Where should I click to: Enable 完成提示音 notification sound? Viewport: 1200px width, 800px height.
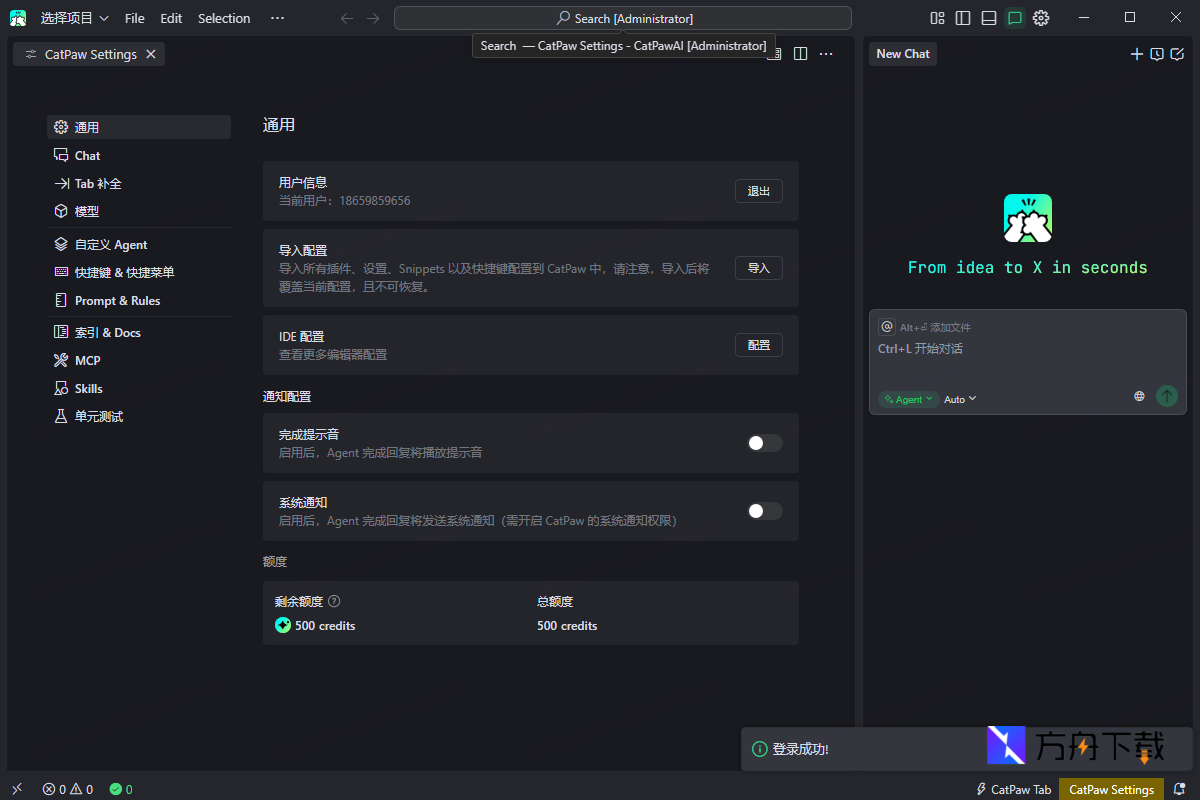pos(763,443)
